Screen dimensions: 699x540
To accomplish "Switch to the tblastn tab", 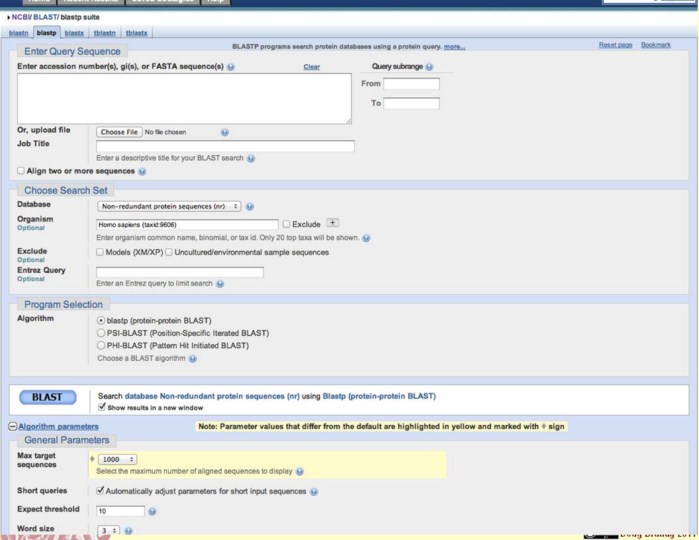I will tap(104, 33).
